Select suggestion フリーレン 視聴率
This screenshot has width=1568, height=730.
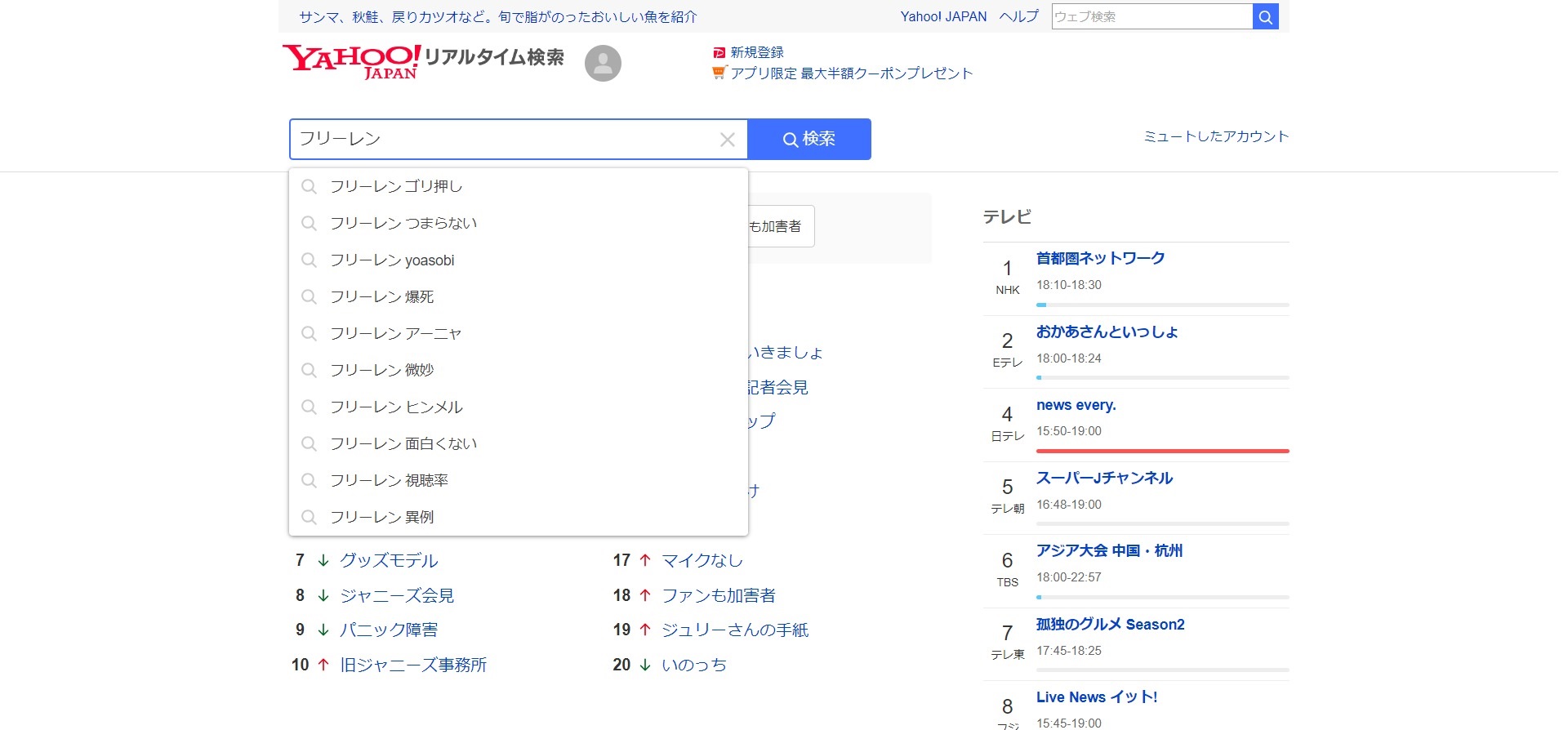[519, 480]
